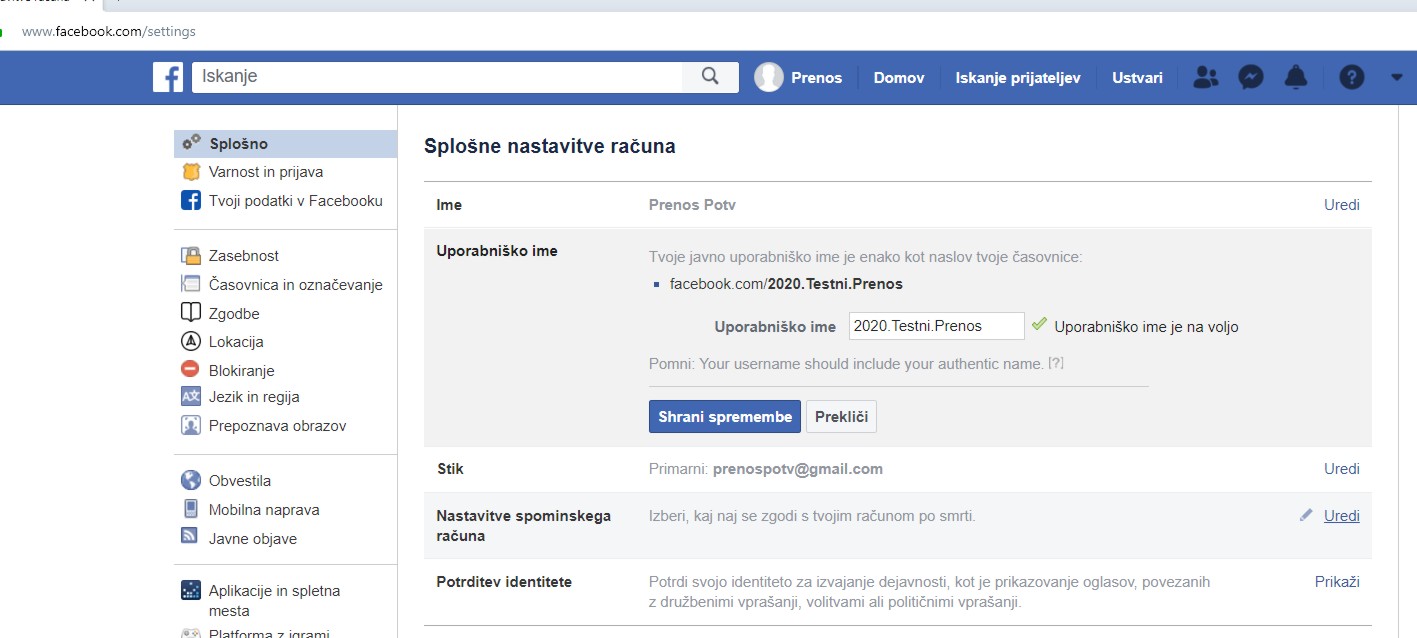The image size is (1417, 638).
Task: Open the Messenger icon
Action: click(1251, 77)
